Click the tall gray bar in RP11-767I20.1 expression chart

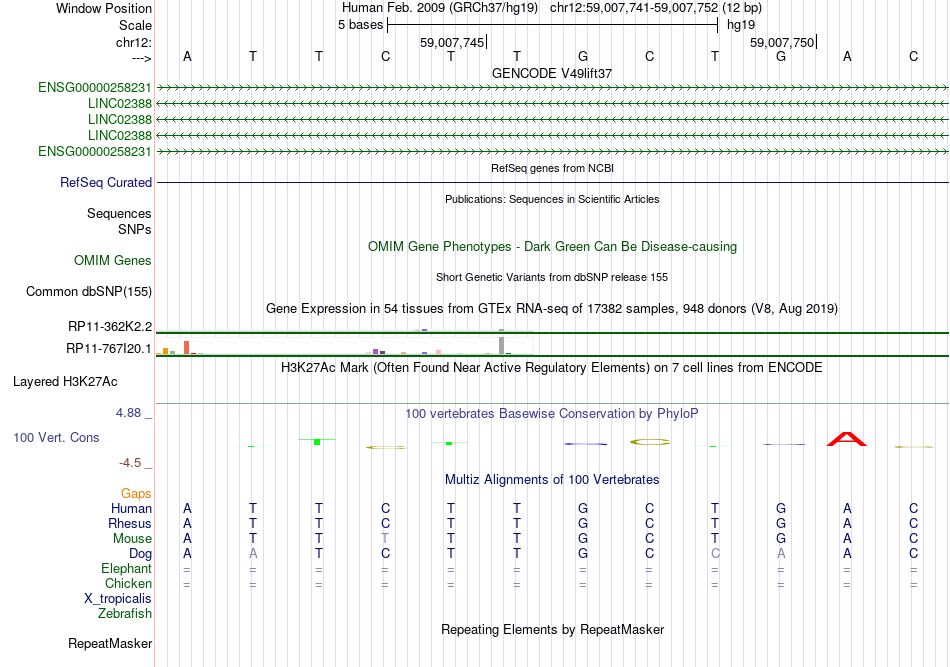(x=501, y=345)
